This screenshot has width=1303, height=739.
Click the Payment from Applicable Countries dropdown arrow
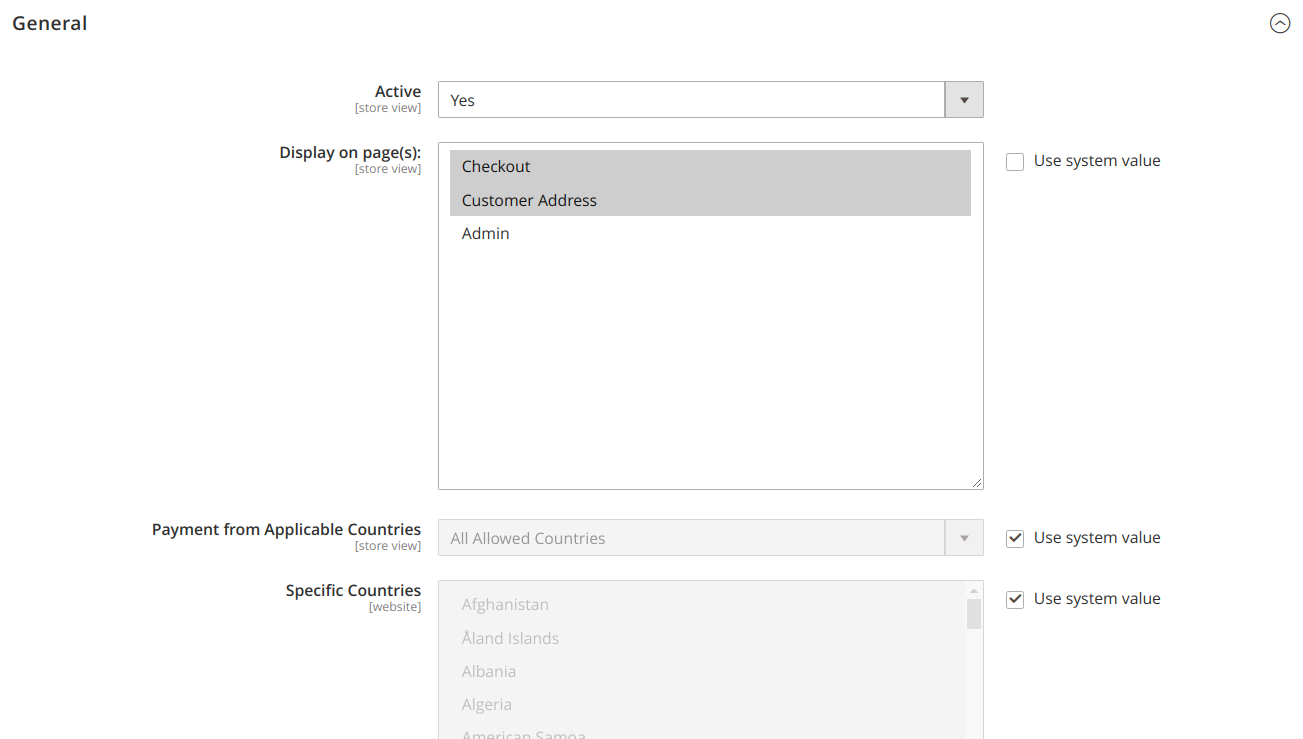point(964,538)
